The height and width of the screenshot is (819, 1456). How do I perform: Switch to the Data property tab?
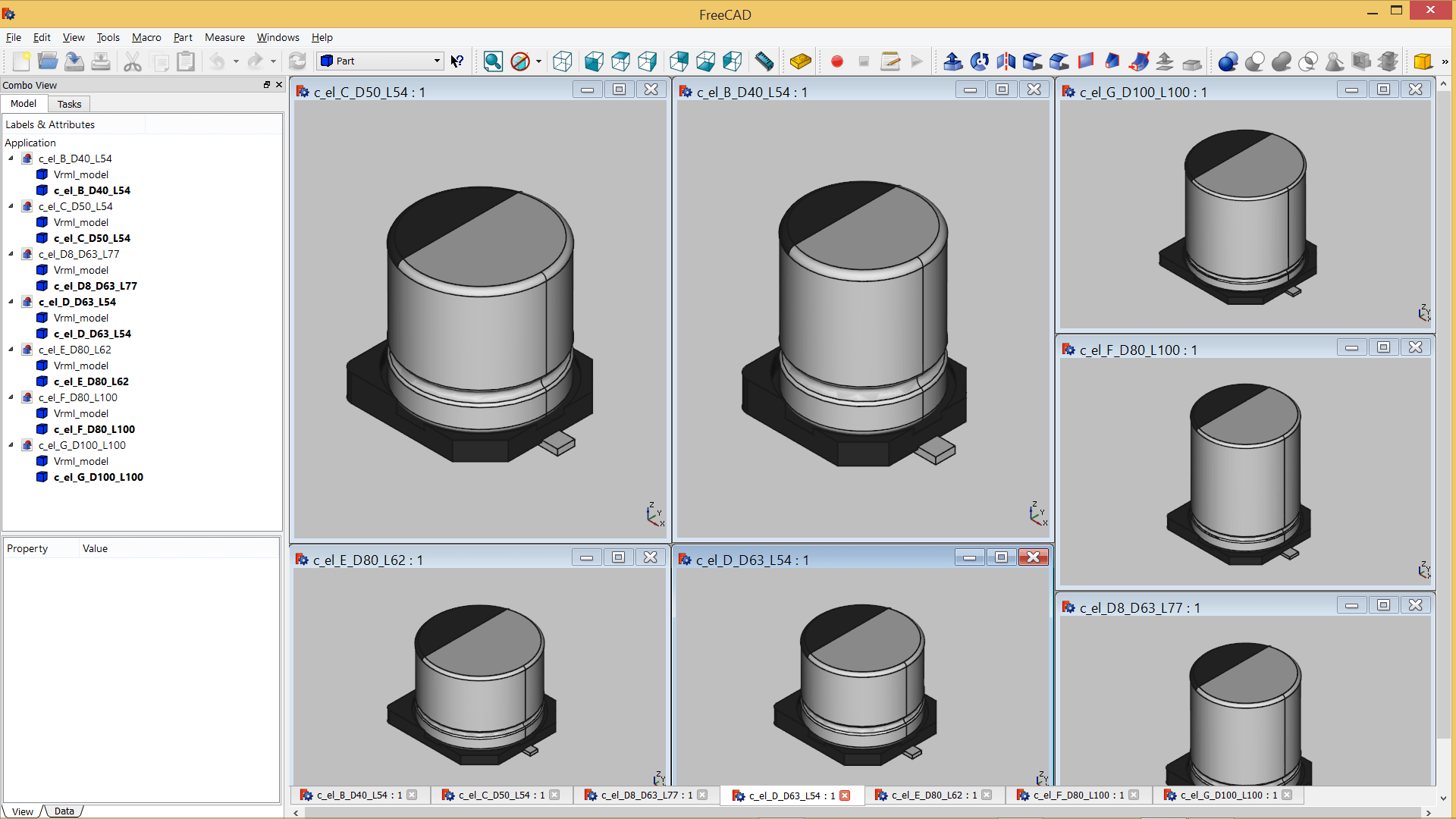(64, 811)
